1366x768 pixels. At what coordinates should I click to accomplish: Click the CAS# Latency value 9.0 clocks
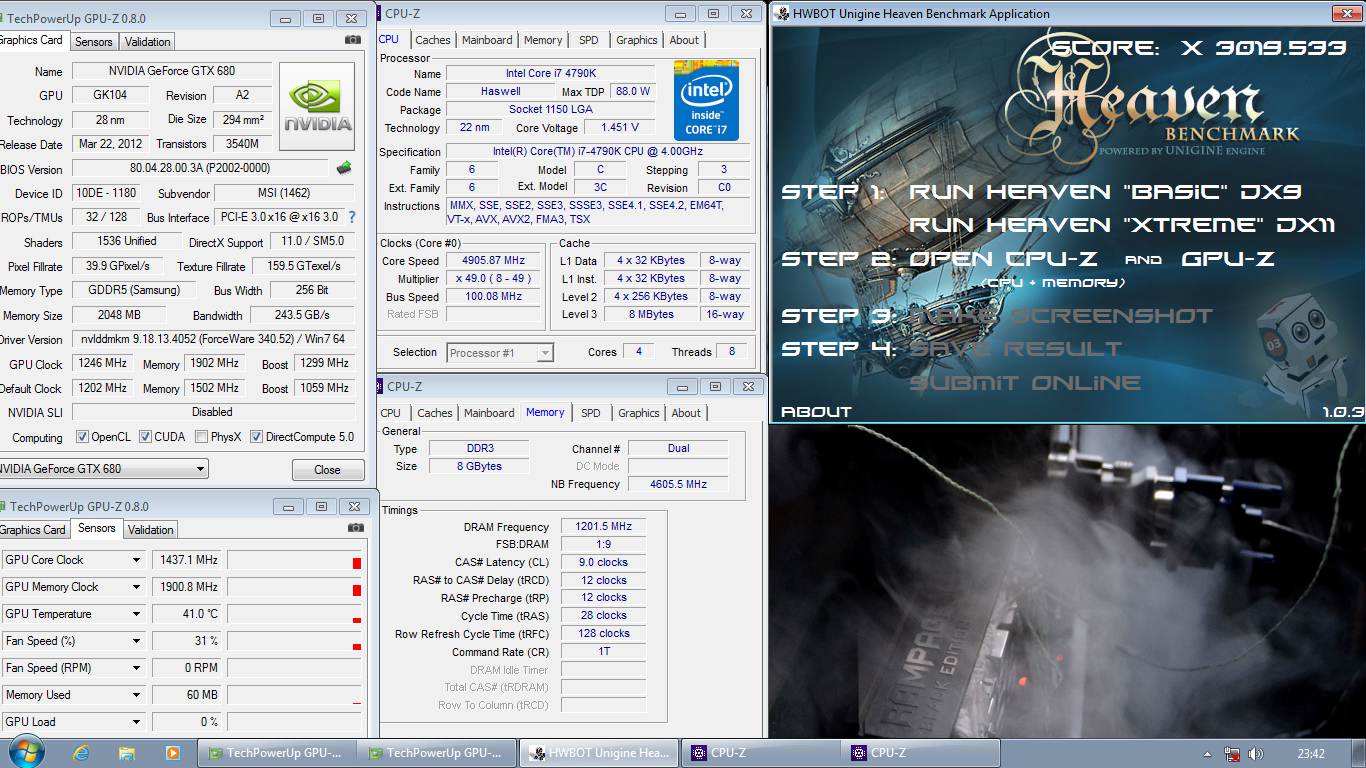(604, 562)
